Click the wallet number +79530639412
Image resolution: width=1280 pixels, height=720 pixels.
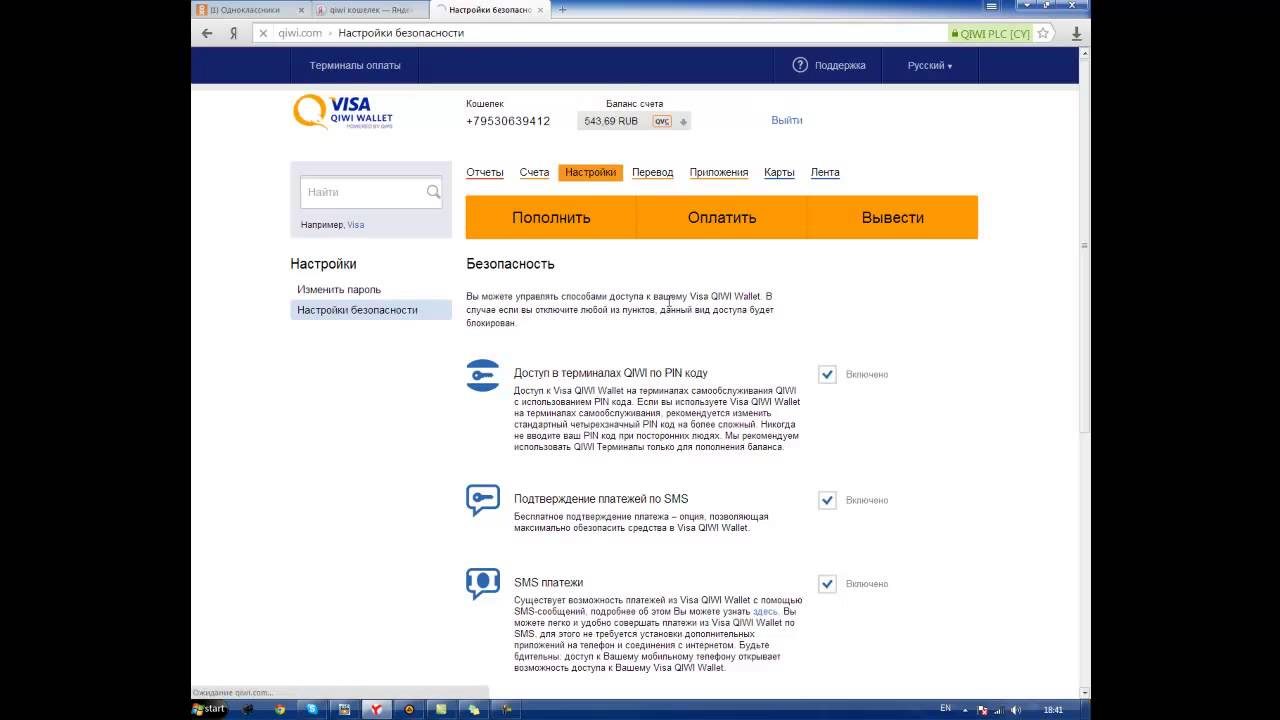point(508,121)
